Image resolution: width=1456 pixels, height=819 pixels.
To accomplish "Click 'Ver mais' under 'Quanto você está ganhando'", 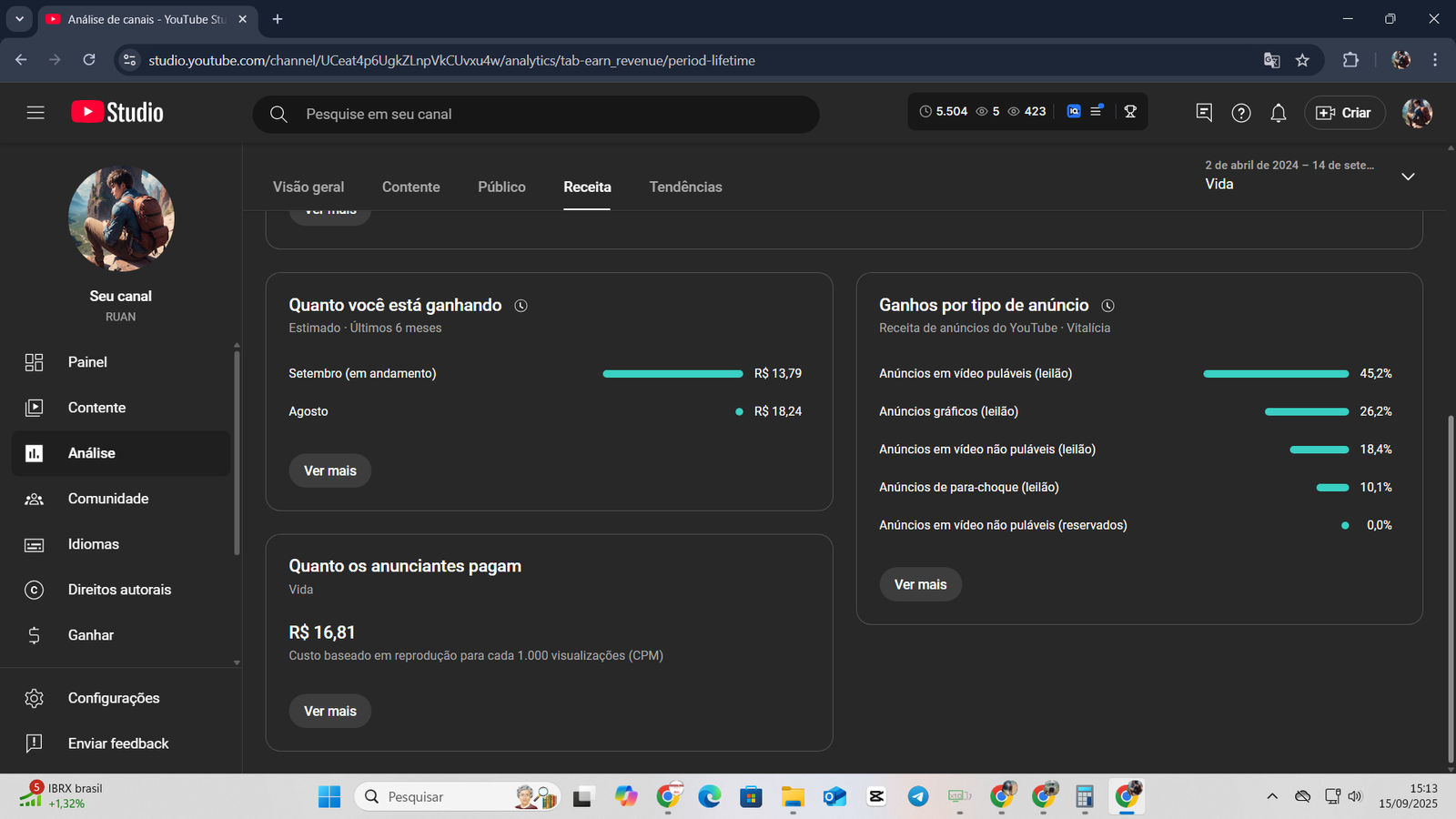I will click(x=330, y=470).
